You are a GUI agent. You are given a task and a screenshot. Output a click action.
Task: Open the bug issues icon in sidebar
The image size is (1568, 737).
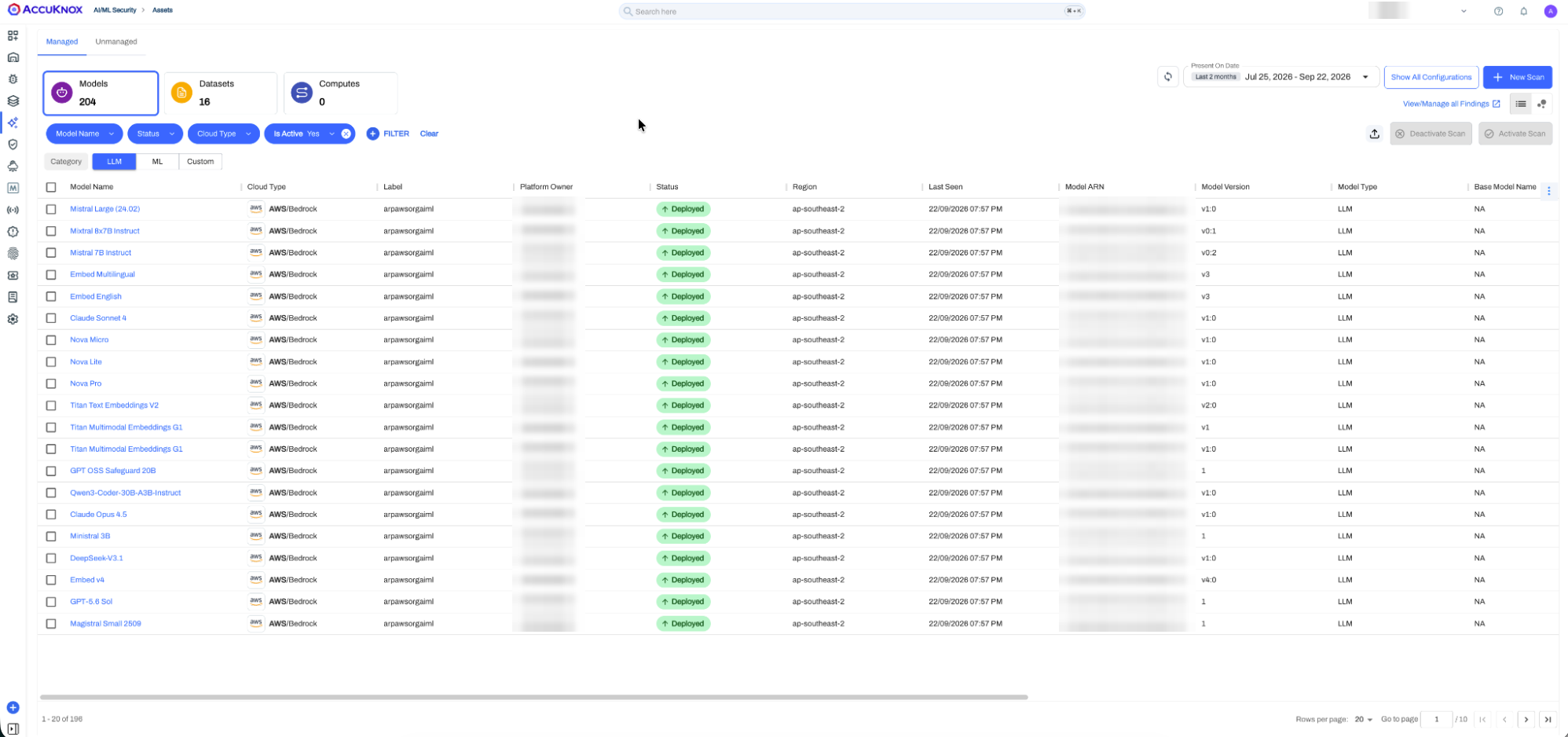pos(13,79)
